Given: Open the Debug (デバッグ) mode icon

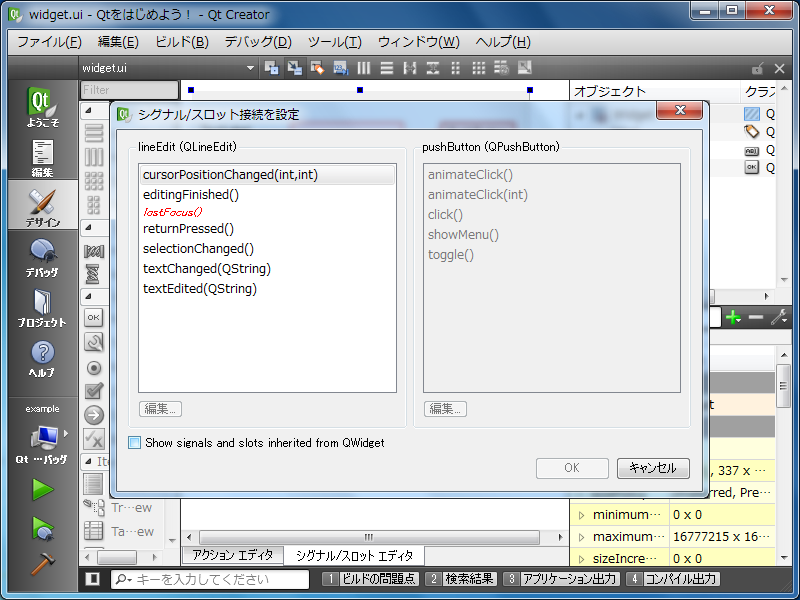Looking at the screenshot, I should pyautogui.click(x=42, y=258).
